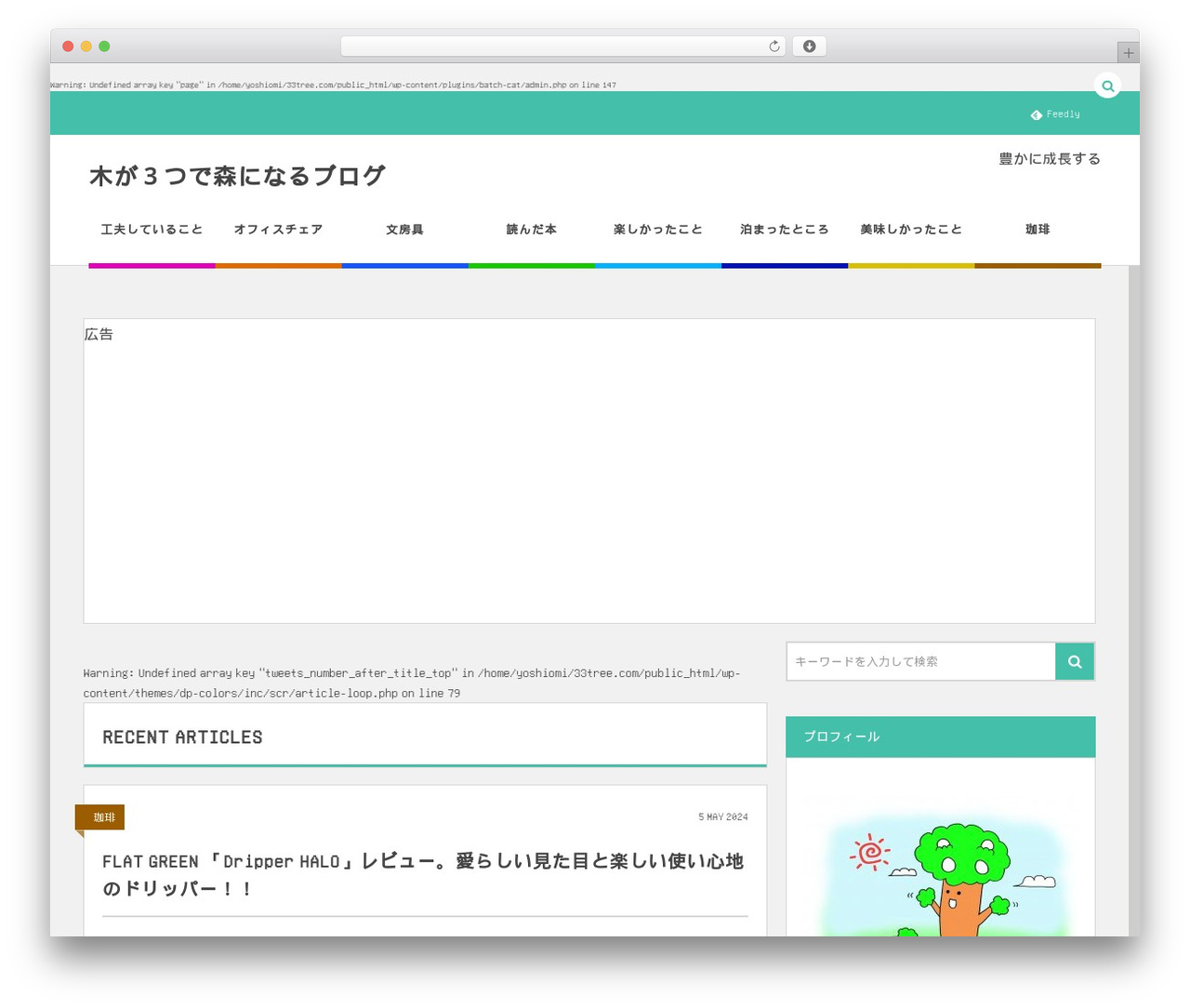Open the オフィスチェア category
The image size is (1190, 1008).
click(x=278, y=230)
